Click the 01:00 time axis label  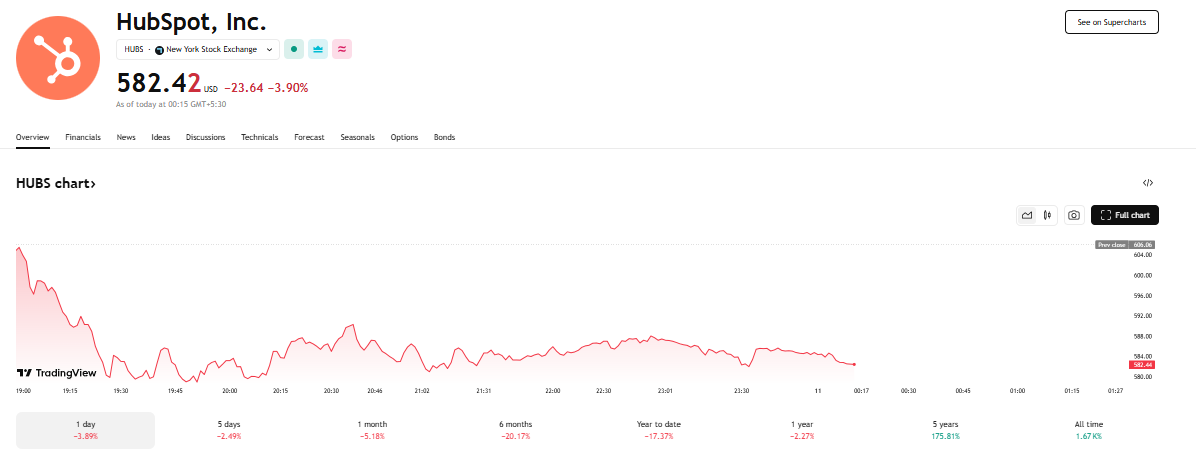point(1017,390)
